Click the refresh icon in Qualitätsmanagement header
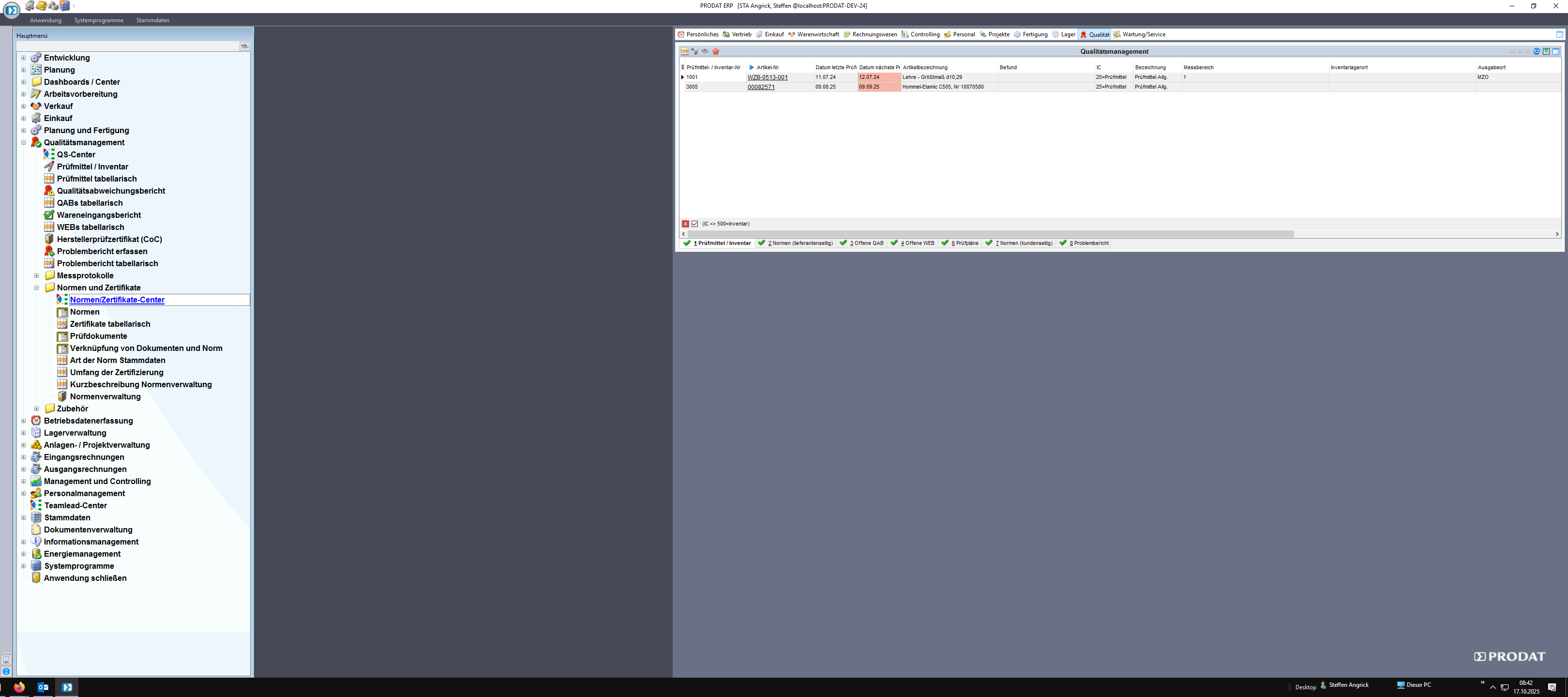Image resolution: width=1568 pixels, height=697 pixels. click(1537, 51)
